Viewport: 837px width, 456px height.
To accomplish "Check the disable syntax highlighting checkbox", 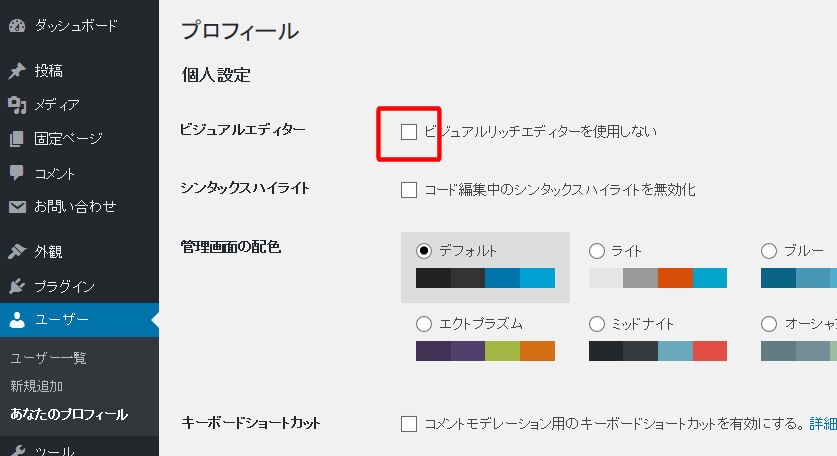I will [408, 190].
